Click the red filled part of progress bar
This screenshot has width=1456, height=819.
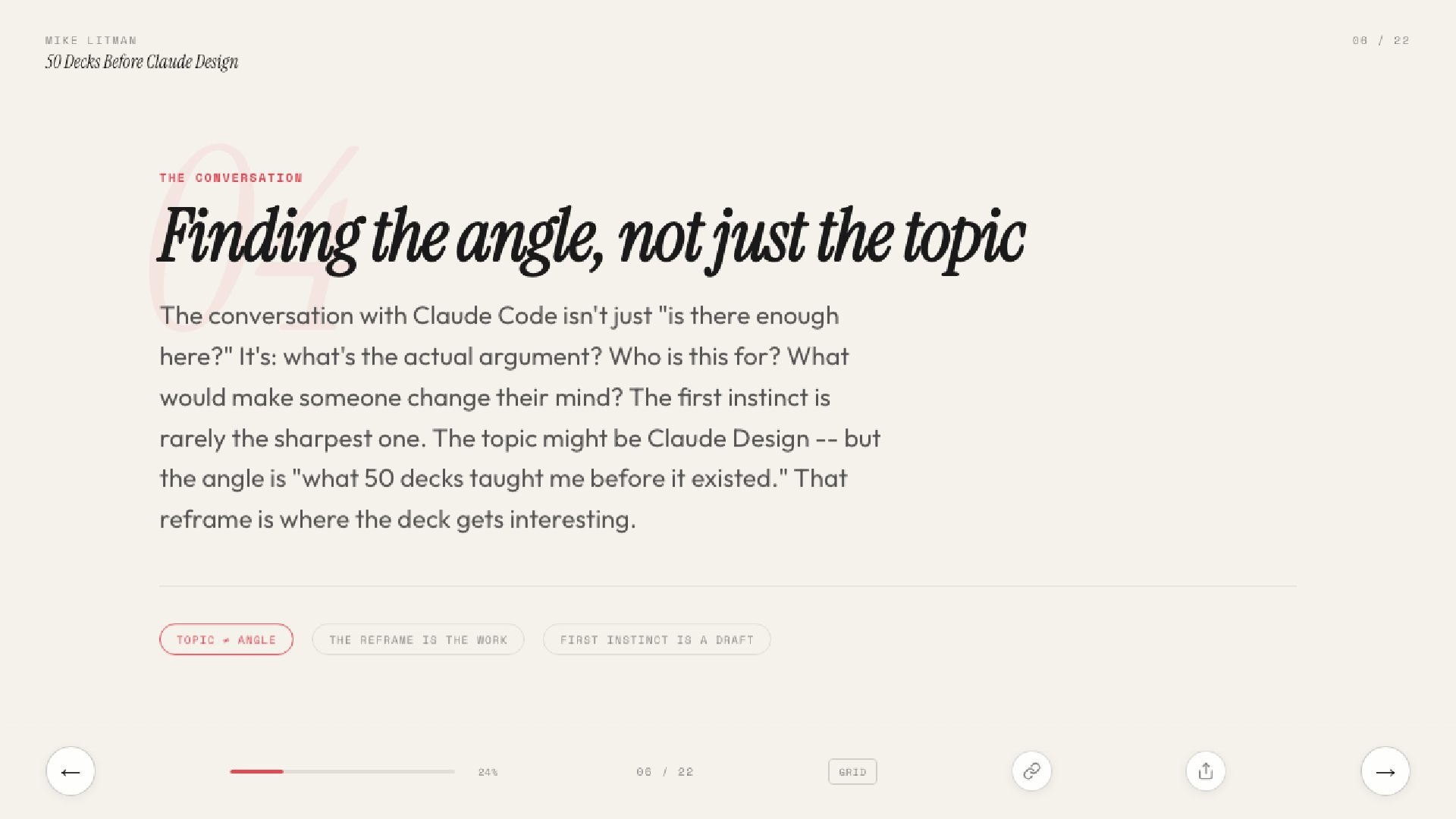[256, 771]
